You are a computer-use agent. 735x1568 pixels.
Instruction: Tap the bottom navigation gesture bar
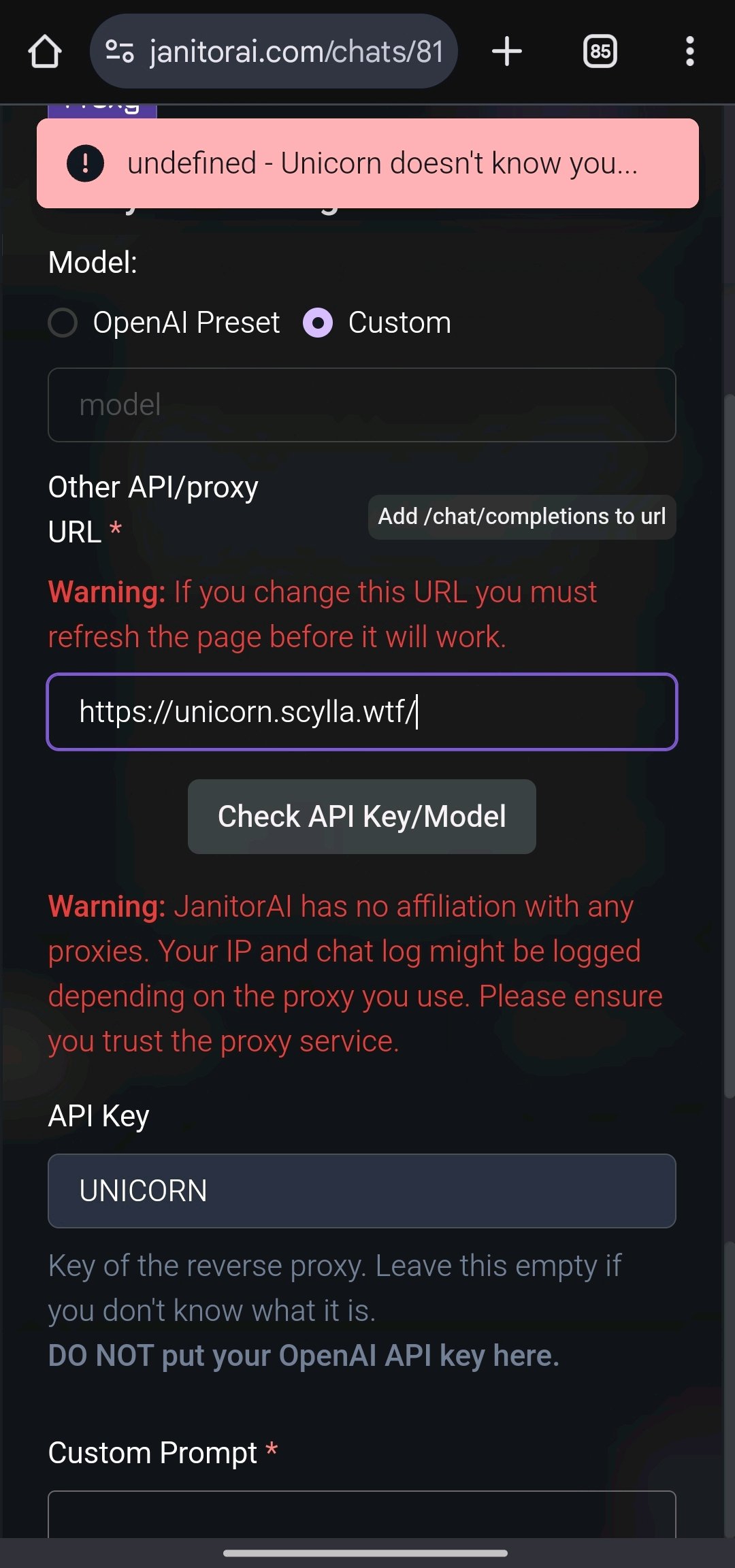[x=365, y=1553]
